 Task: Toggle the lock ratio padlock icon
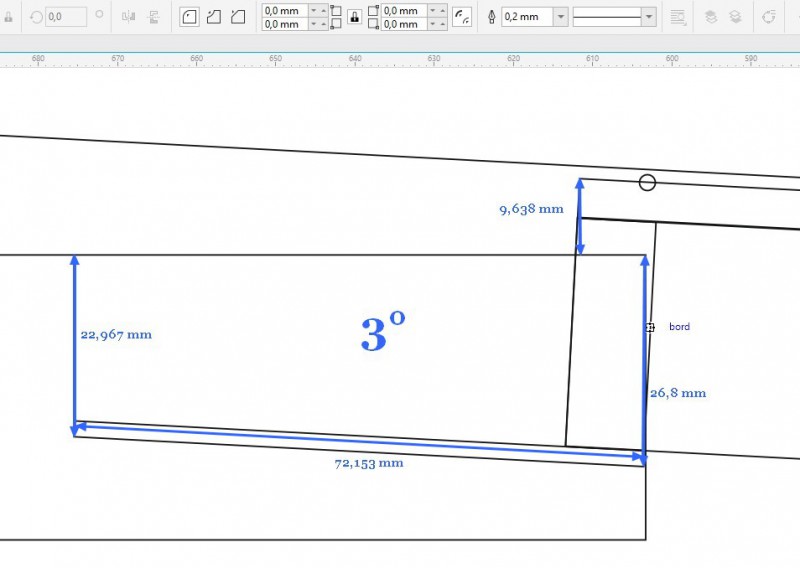tap(9, 17)
